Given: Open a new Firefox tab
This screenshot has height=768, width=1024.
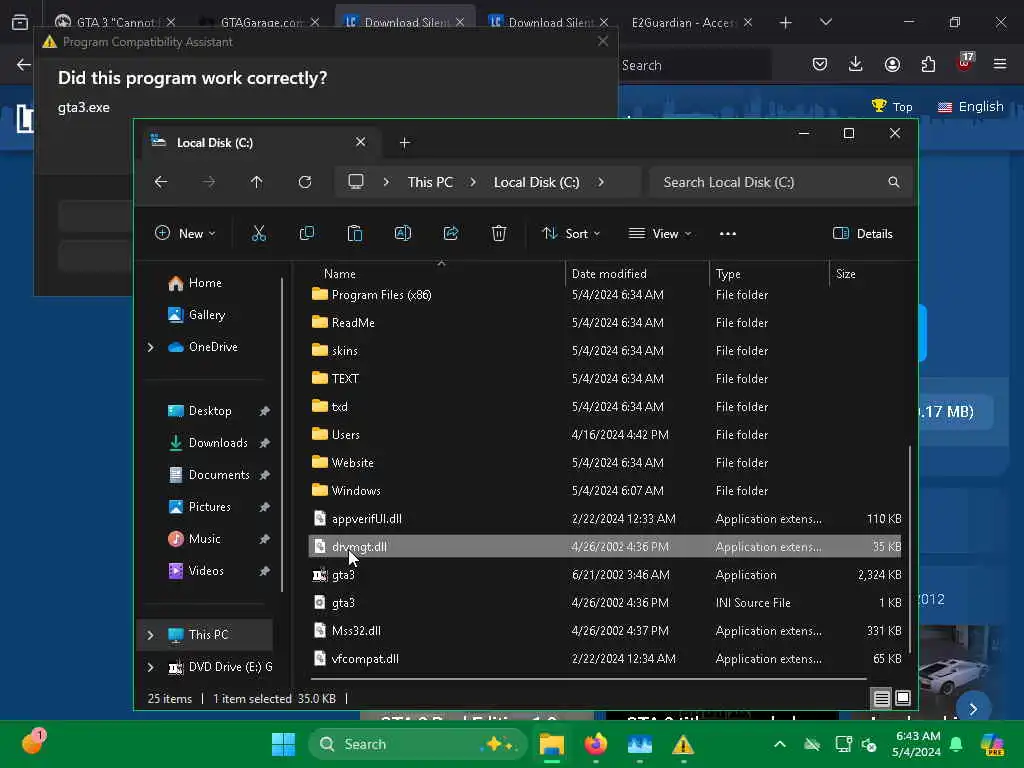Looking at the screenshot, I should [786, 22].
